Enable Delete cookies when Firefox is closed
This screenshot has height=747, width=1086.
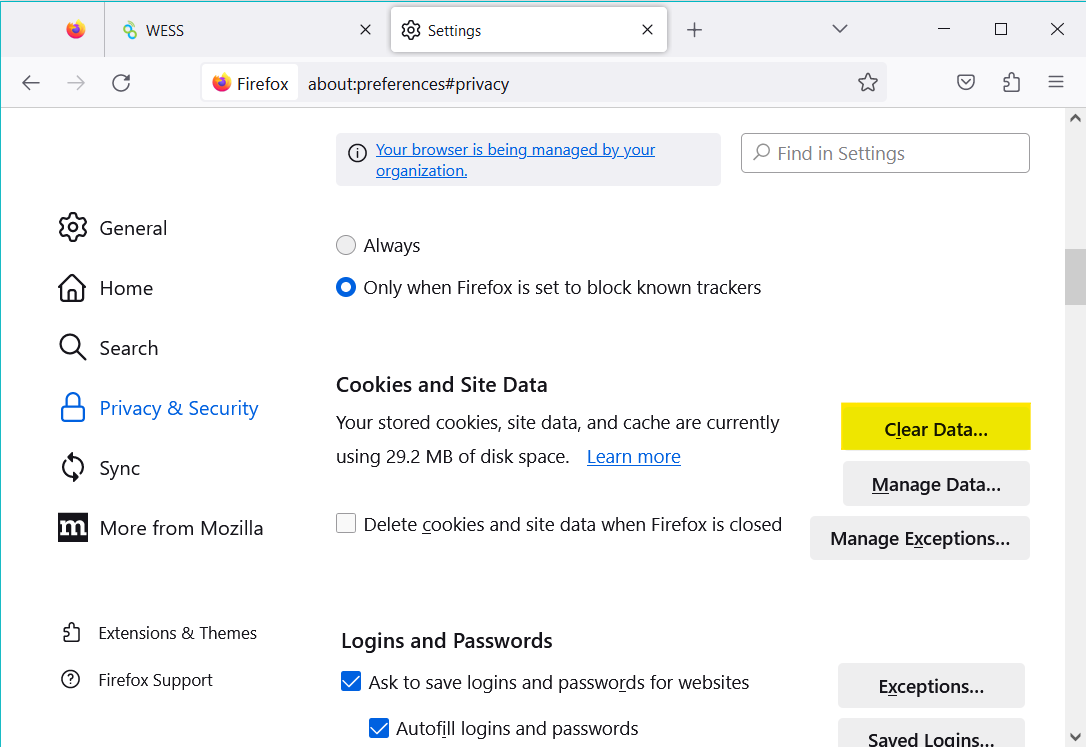[x=346, y=523]
